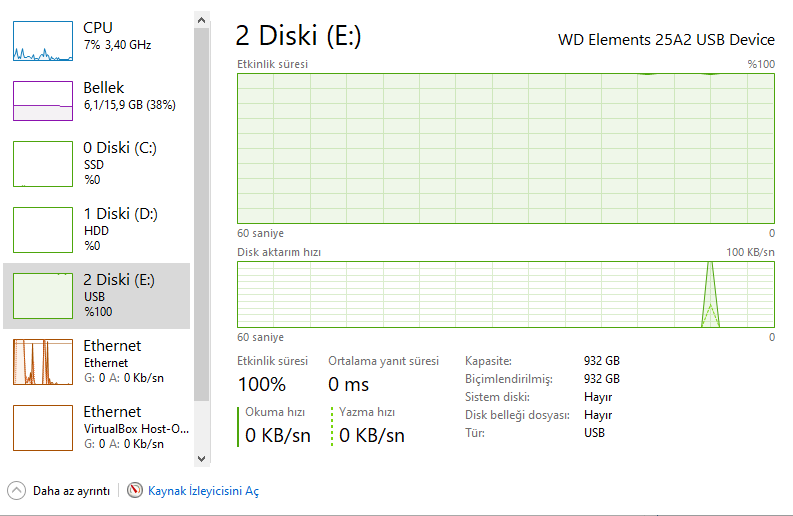Click the "WD Elements 25A2 USB Device" label

click(666, 40)
